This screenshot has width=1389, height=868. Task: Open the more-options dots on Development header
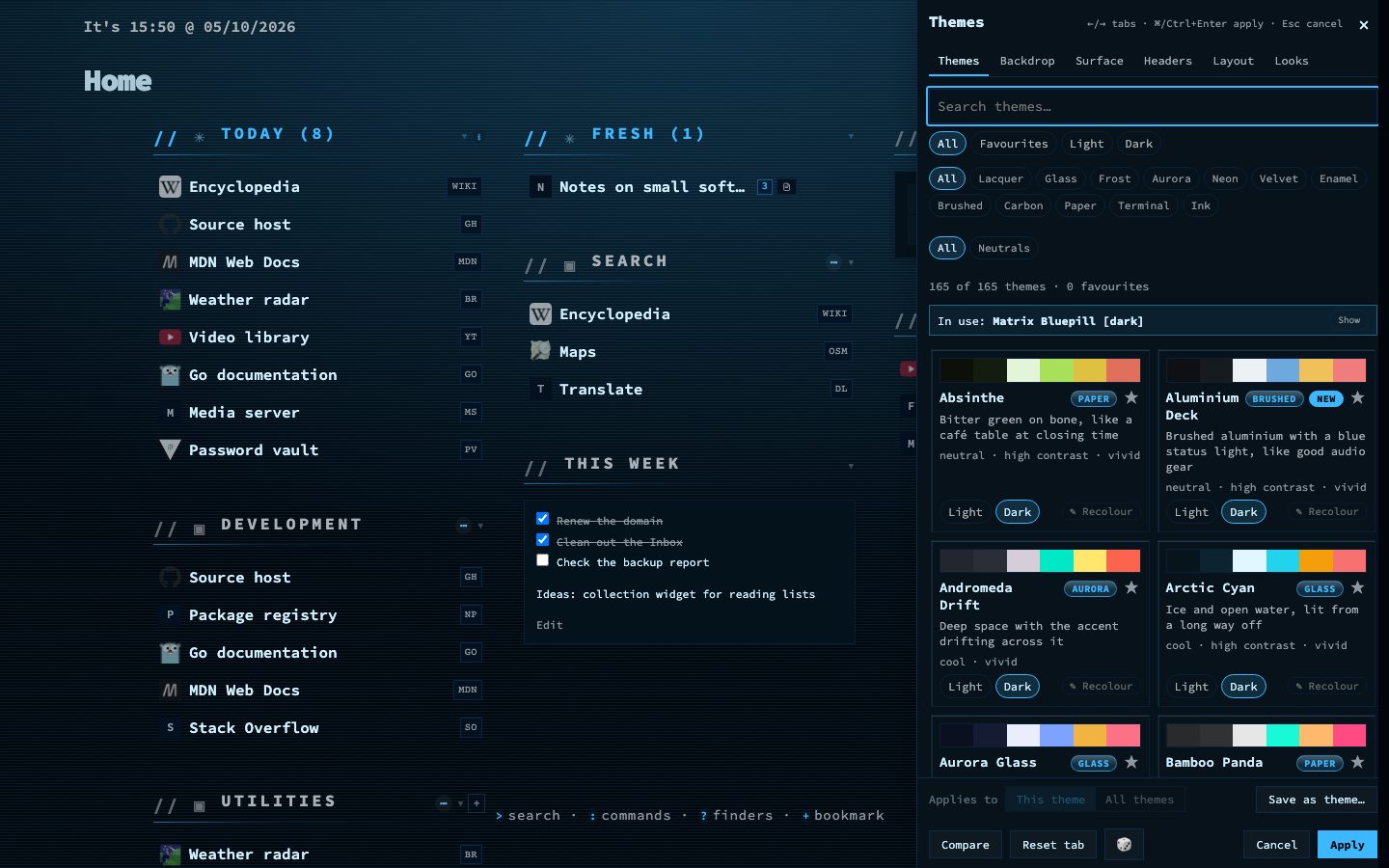click(463, 526)
